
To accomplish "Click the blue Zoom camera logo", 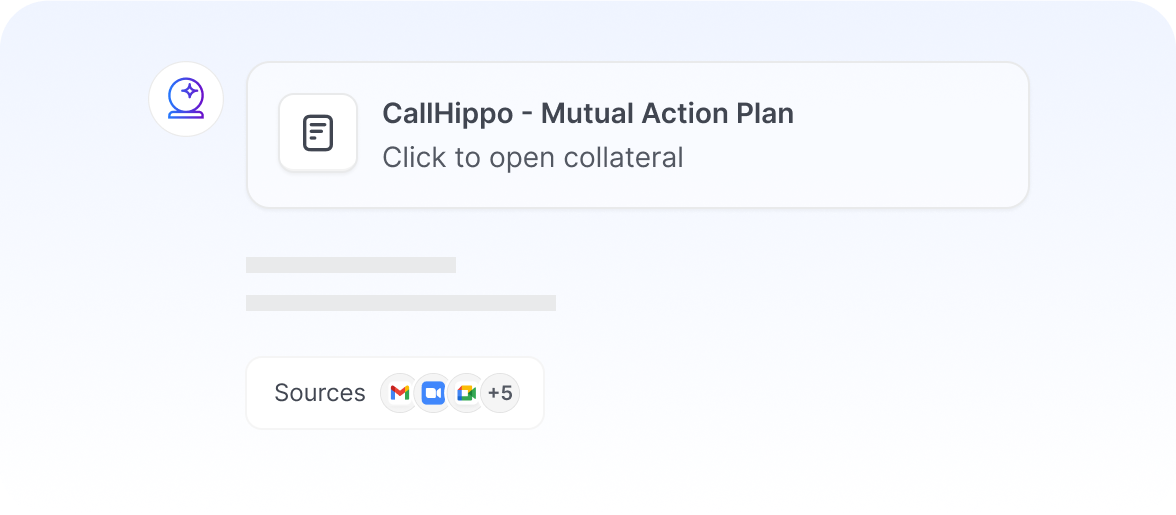I will [434, 393].
